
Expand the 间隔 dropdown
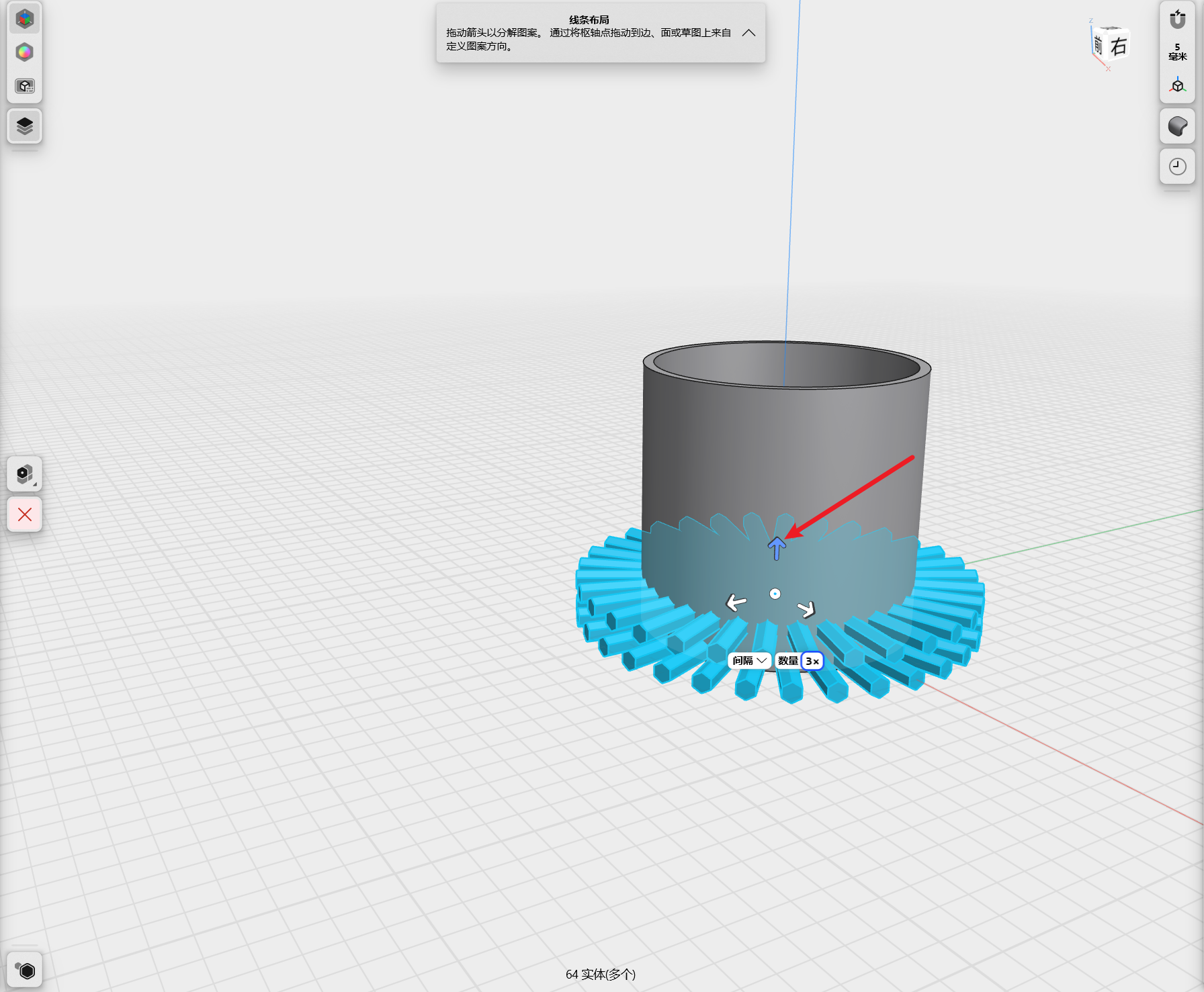pyautogui.click(x=749, y=661)
